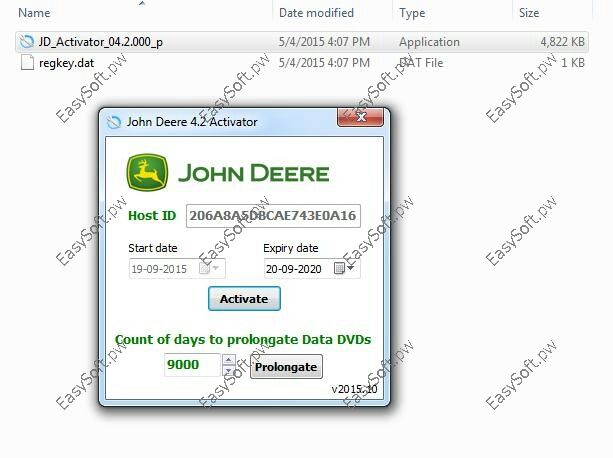Sort files by Name column header
Screen dimensions: 613x458
click(34, 13)
